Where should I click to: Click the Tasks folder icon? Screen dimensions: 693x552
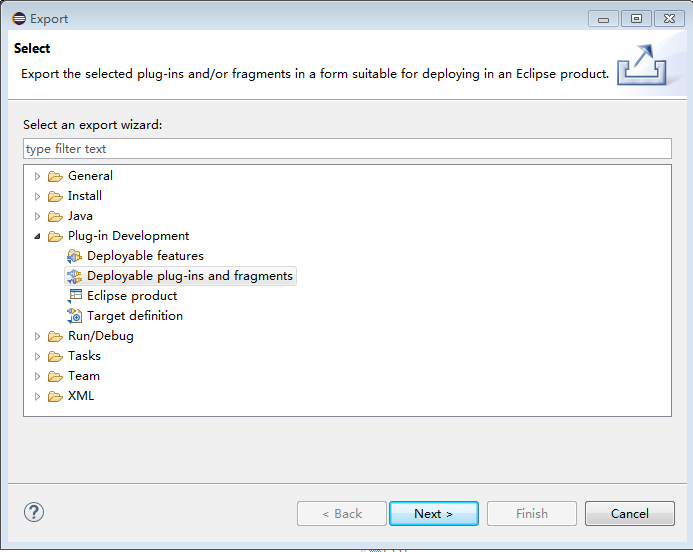(55, 356)
